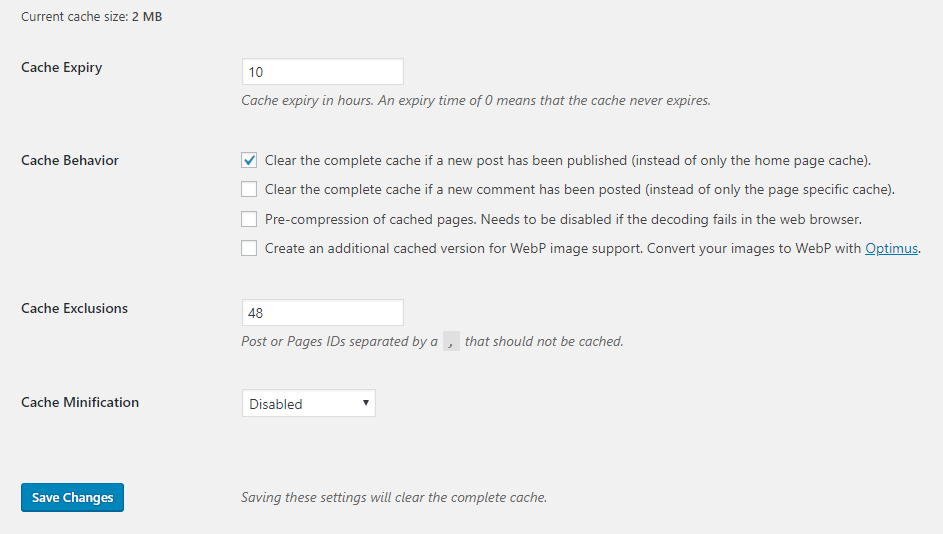This screenshot has width=943, height=534.
Task: Enable clear cache on new comment checkbox
Action: [x=249, y=189]
